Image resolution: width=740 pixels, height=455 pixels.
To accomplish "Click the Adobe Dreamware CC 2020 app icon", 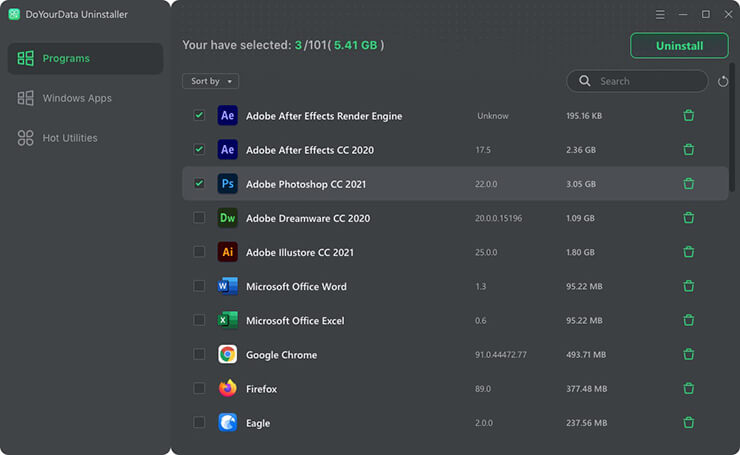I will tap(228, 218).
